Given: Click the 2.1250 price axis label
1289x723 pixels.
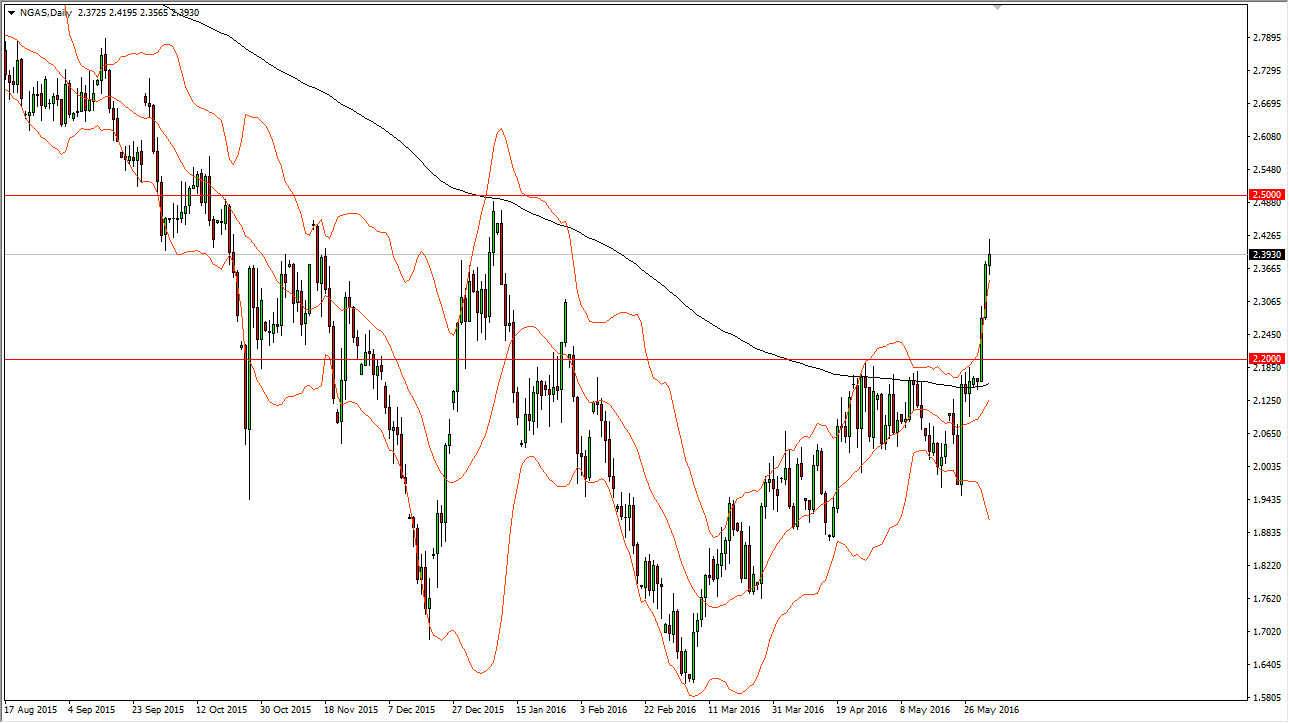Looking at the screenshot, I should point(1266,401).
